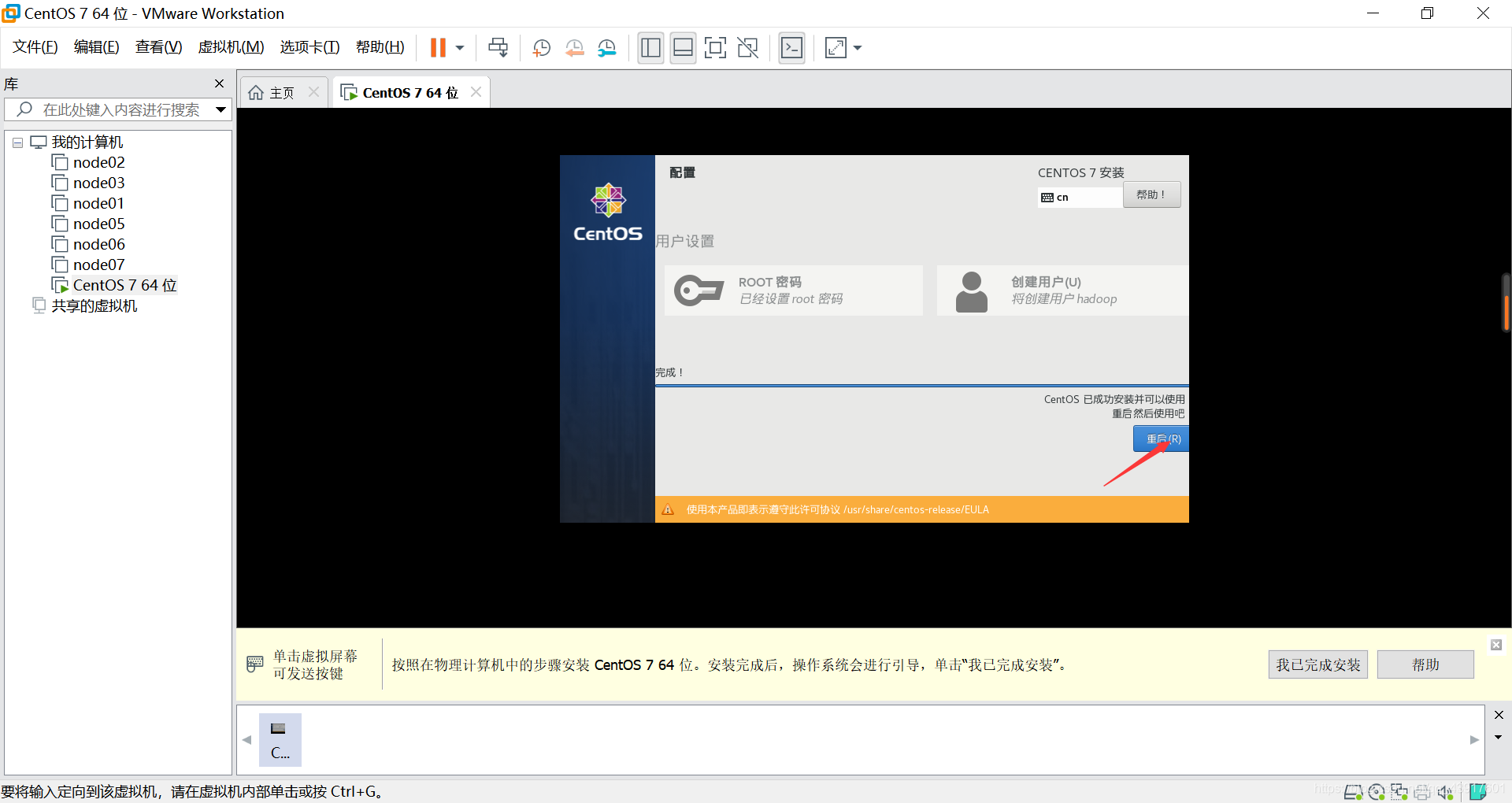The height and width of the screenshot is (803, 1512).
Task: Click the network adapter status icon
Action: (x=1399, y=792)
